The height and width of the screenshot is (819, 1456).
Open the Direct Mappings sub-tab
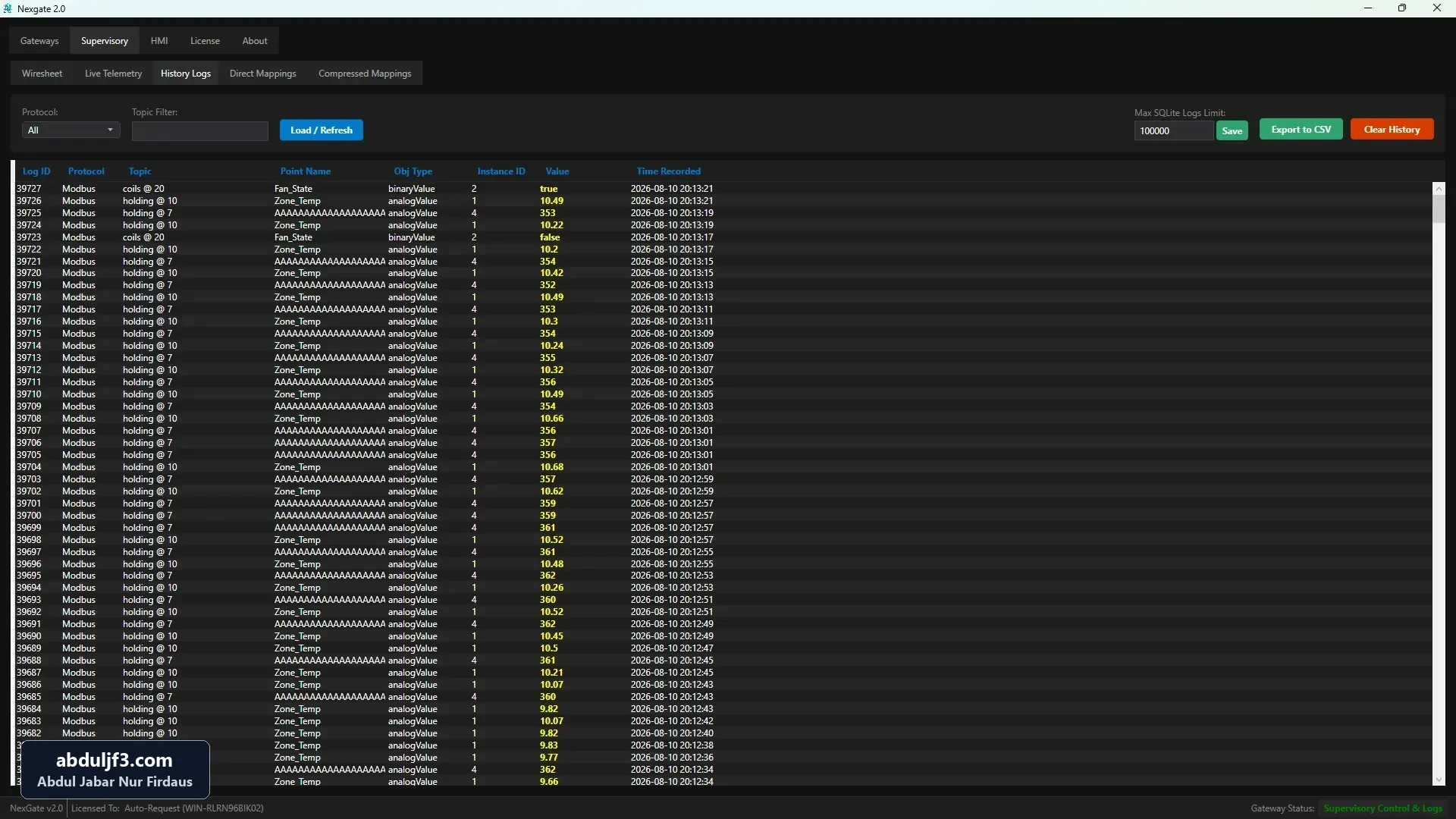(262, 74)
